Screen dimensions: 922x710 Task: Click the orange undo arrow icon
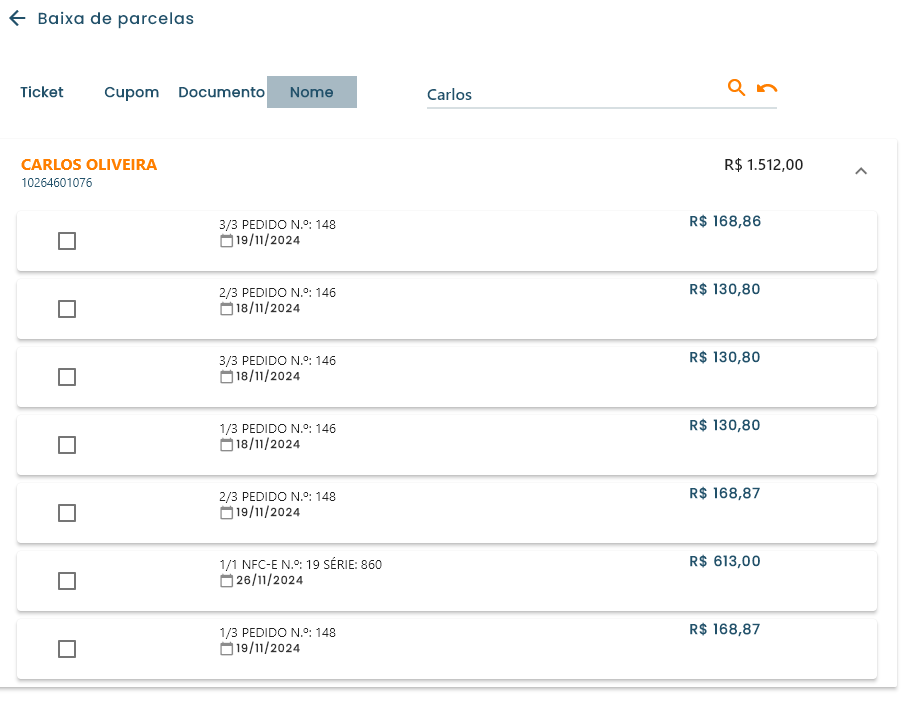[767, 89]
